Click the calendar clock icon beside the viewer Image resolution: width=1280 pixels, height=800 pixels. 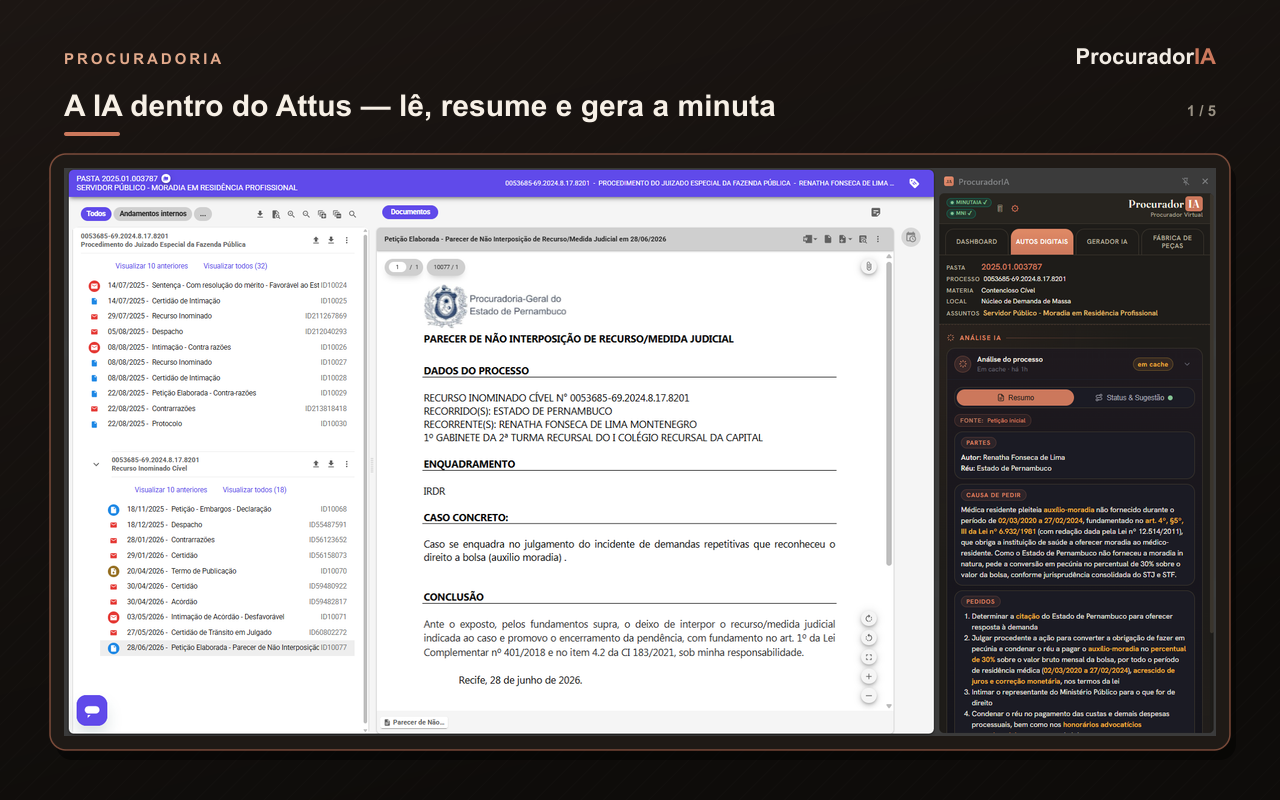(x=911, y=237)
